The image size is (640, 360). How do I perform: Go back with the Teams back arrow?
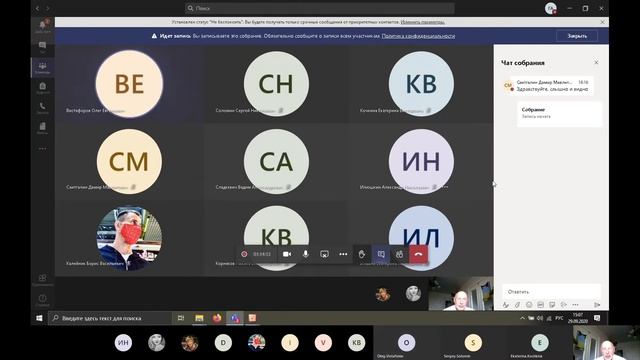click(x=38, y=8)
